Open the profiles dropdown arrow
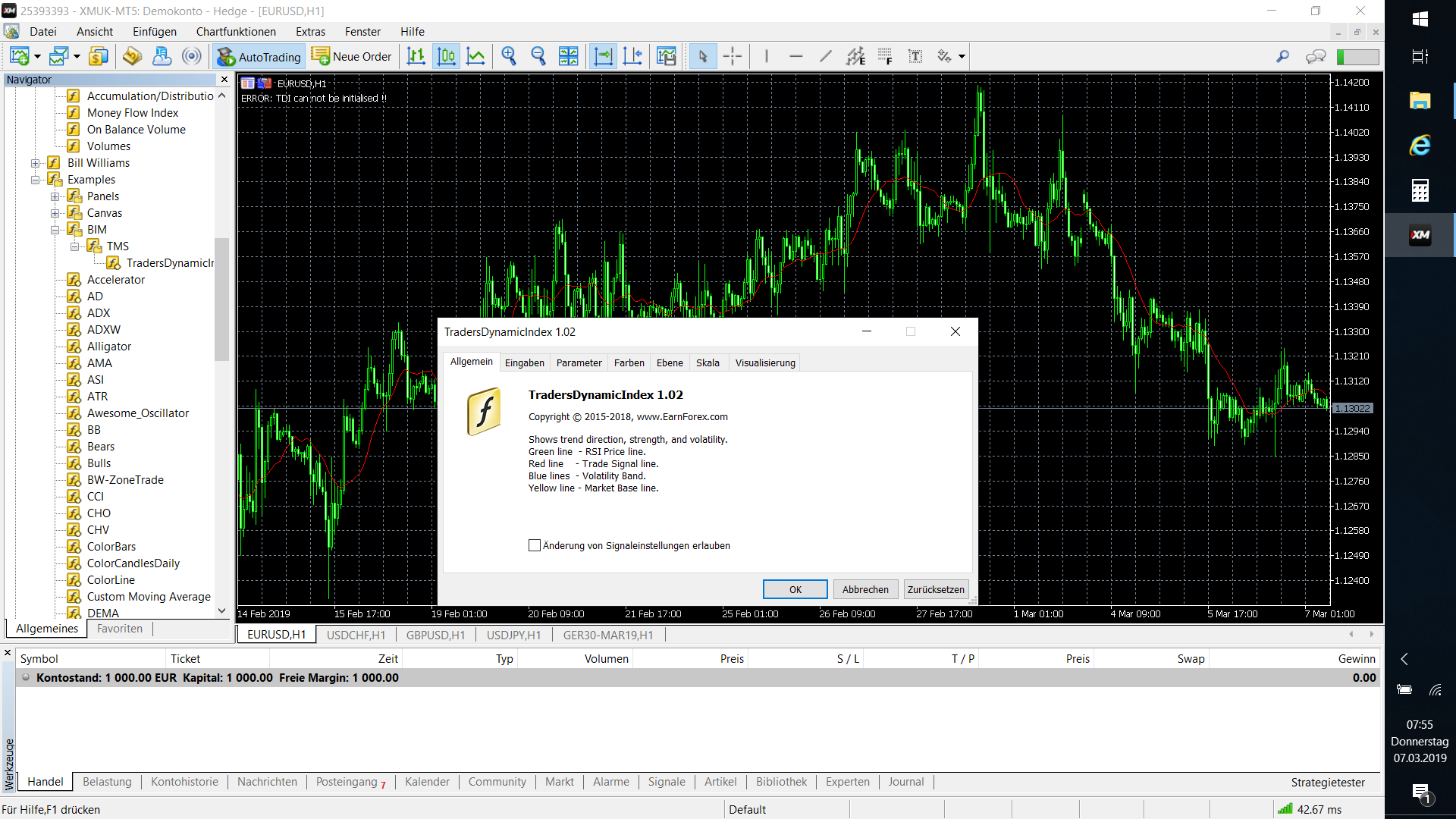This screenshot has height=819, width=1456. pos(77,56)
